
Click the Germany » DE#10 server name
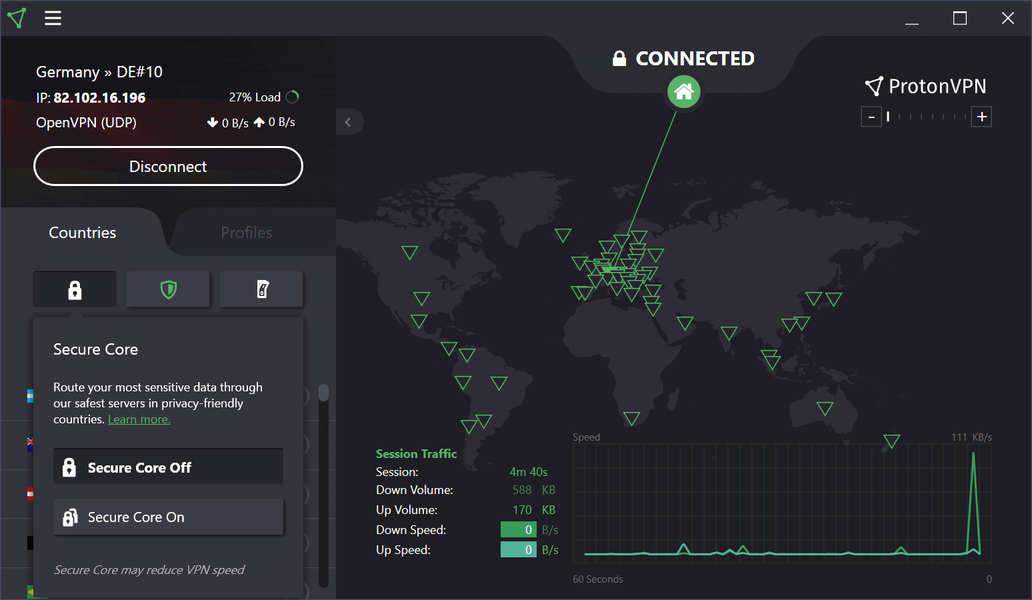point(99,72)
